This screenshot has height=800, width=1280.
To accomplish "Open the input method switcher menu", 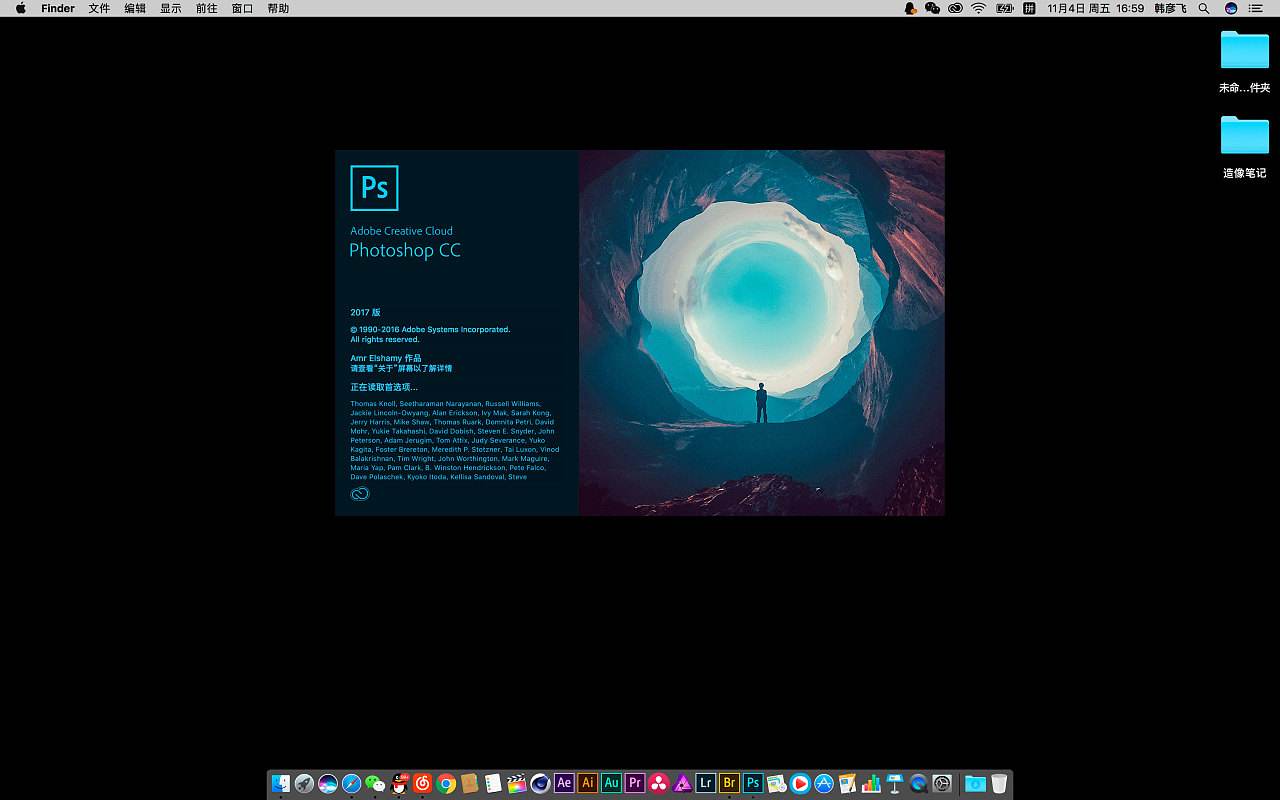I will 1029,8.
